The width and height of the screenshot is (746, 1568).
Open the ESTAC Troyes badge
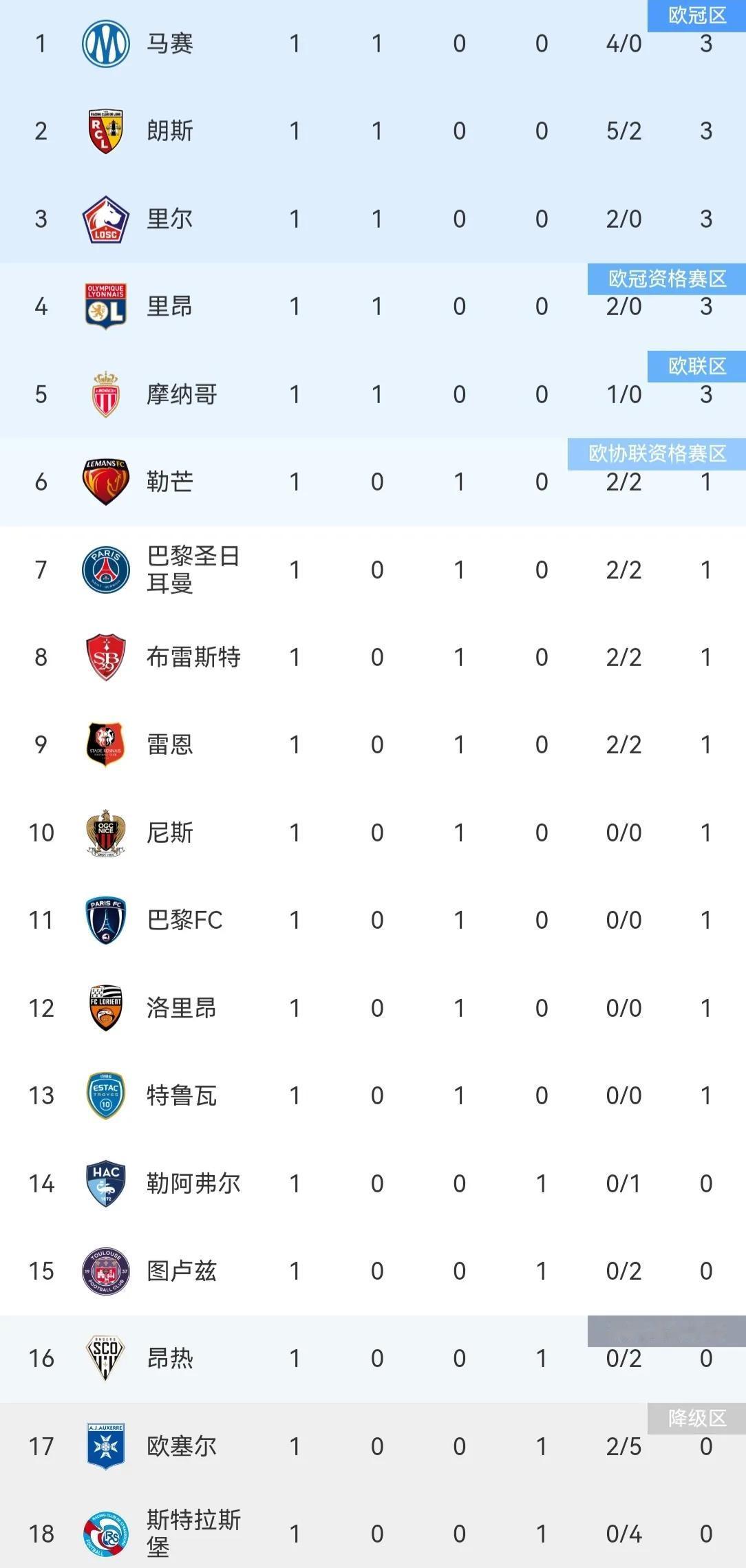(x=105, y=1095)
